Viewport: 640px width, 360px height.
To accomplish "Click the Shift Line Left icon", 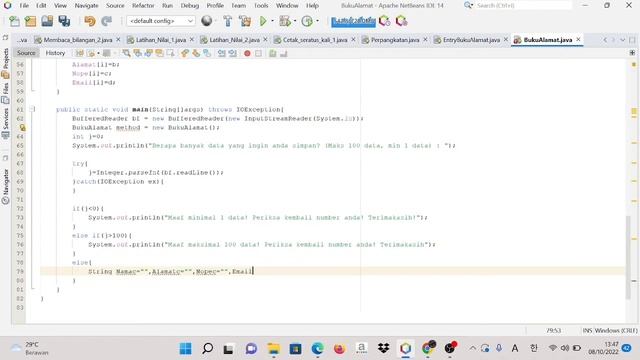I will tap(222, 53).
